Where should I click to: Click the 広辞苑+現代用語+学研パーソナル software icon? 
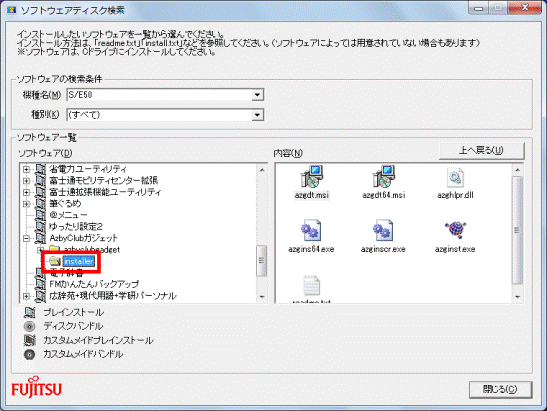coord(40,296)
